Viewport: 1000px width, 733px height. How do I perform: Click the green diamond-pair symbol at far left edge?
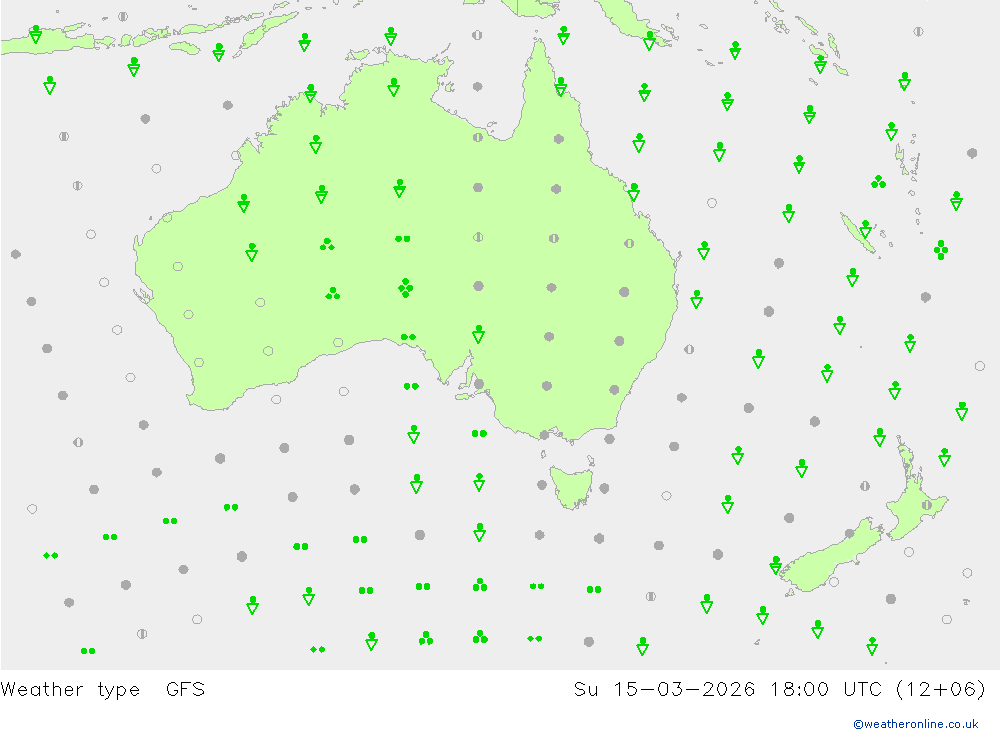pos(51,556)
